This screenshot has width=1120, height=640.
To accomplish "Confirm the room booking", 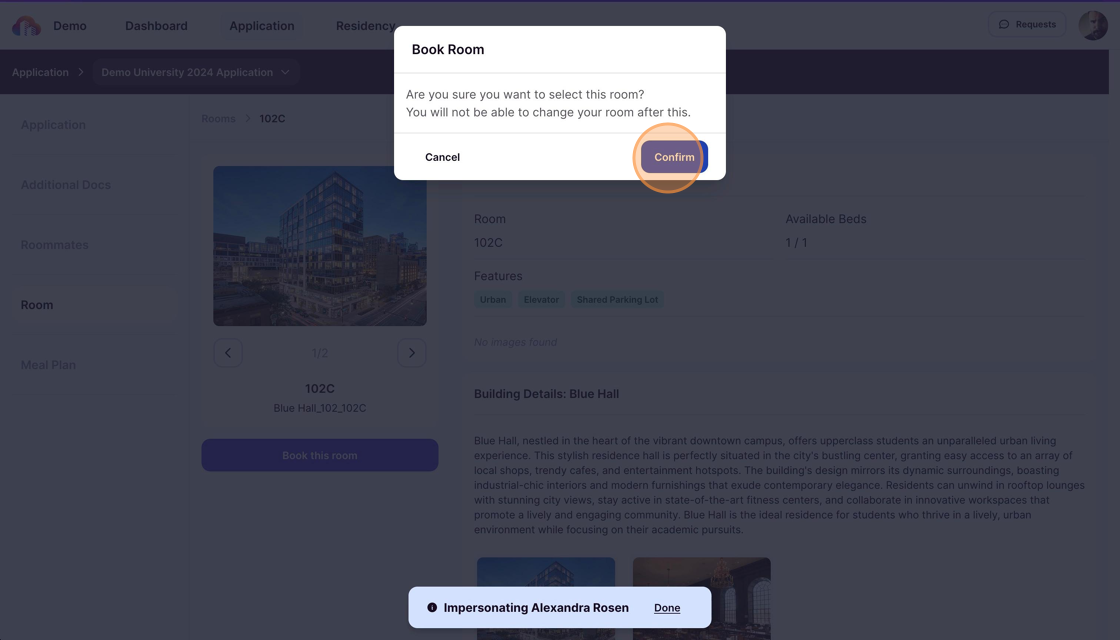I will pyautogui.click(x=672, y=157).
